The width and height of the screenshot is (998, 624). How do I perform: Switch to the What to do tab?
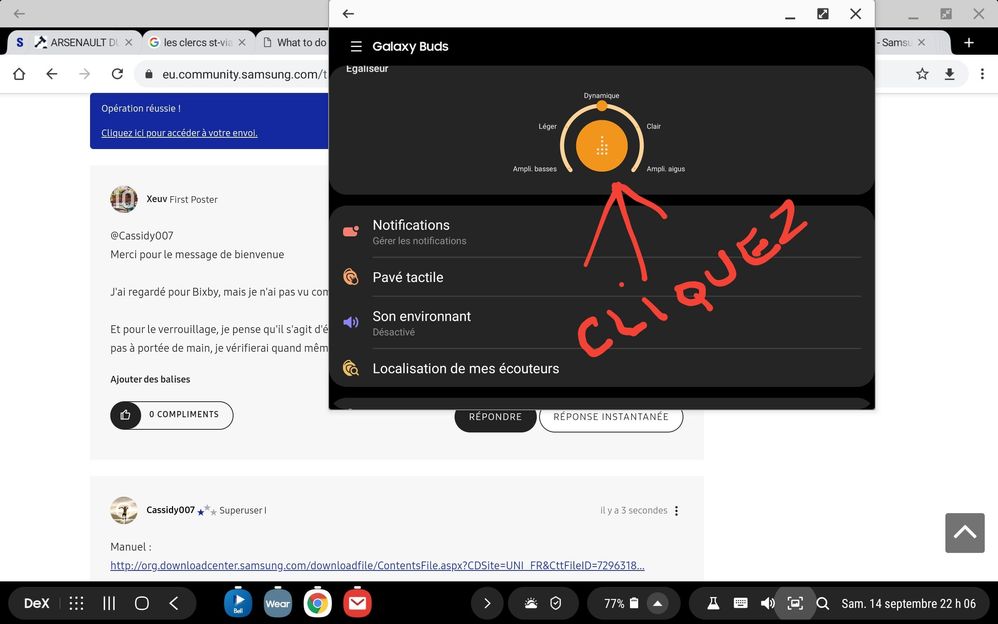(294, 43)
